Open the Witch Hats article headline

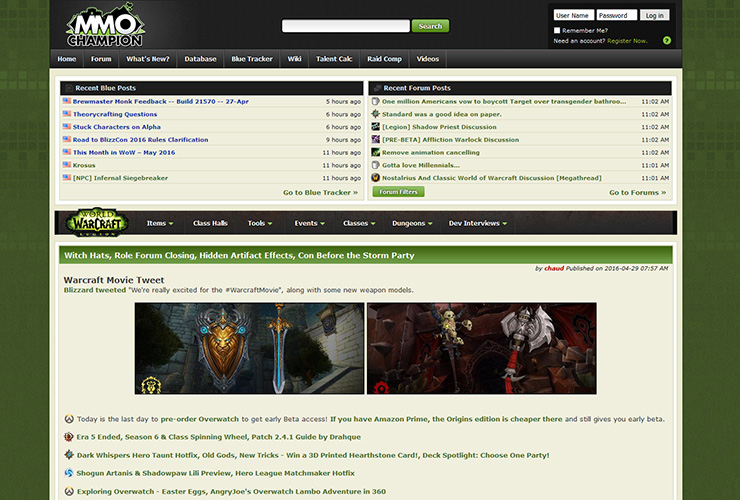pyautogui.click(x=239, y=255)
